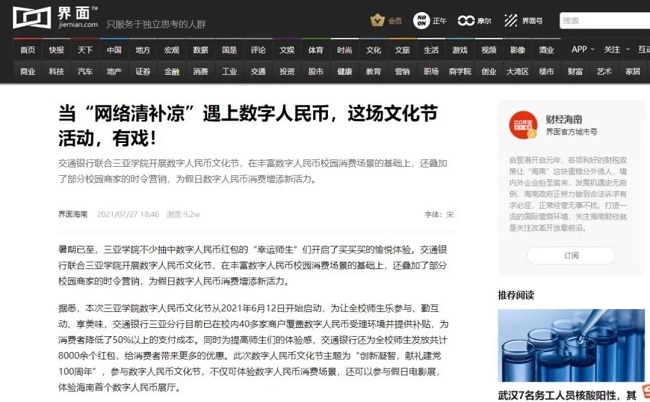Go to the 体育 sports section

[315, 50]
